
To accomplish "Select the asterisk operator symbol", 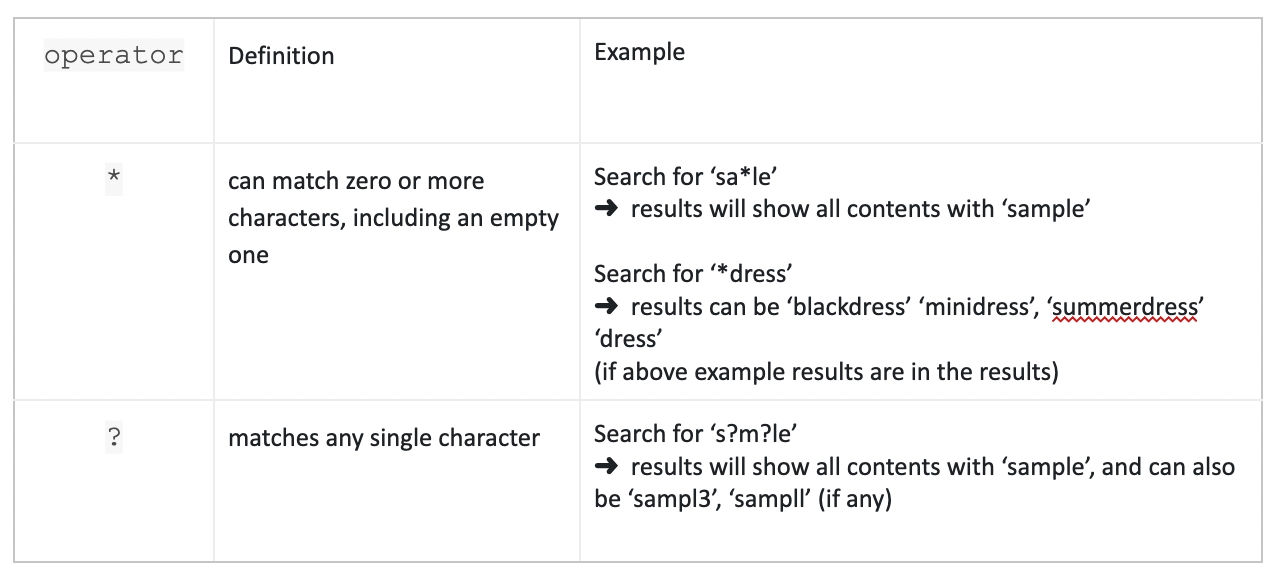I will pos(114,177).
